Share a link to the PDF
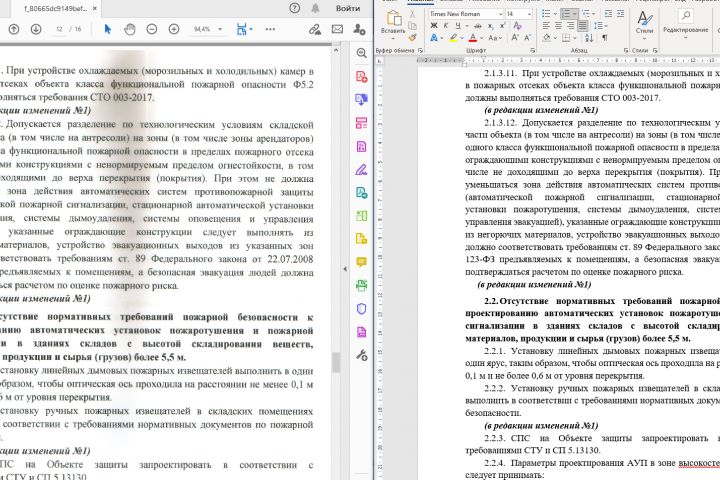 tap(315, 29)
